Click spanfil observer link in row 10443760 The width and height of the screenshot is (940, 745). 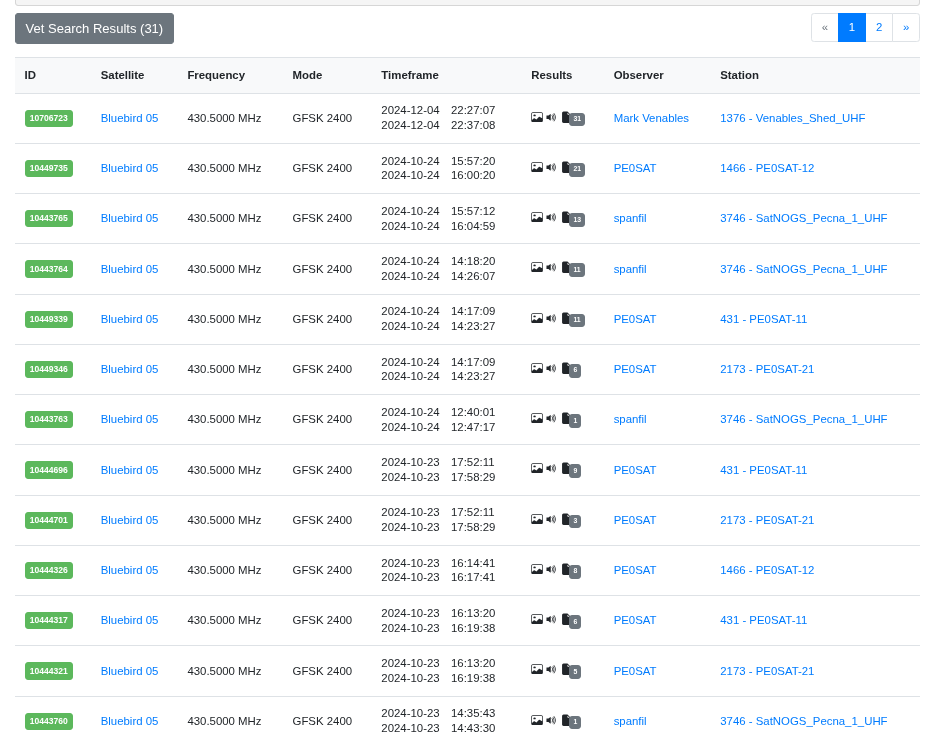pos(630,721)
